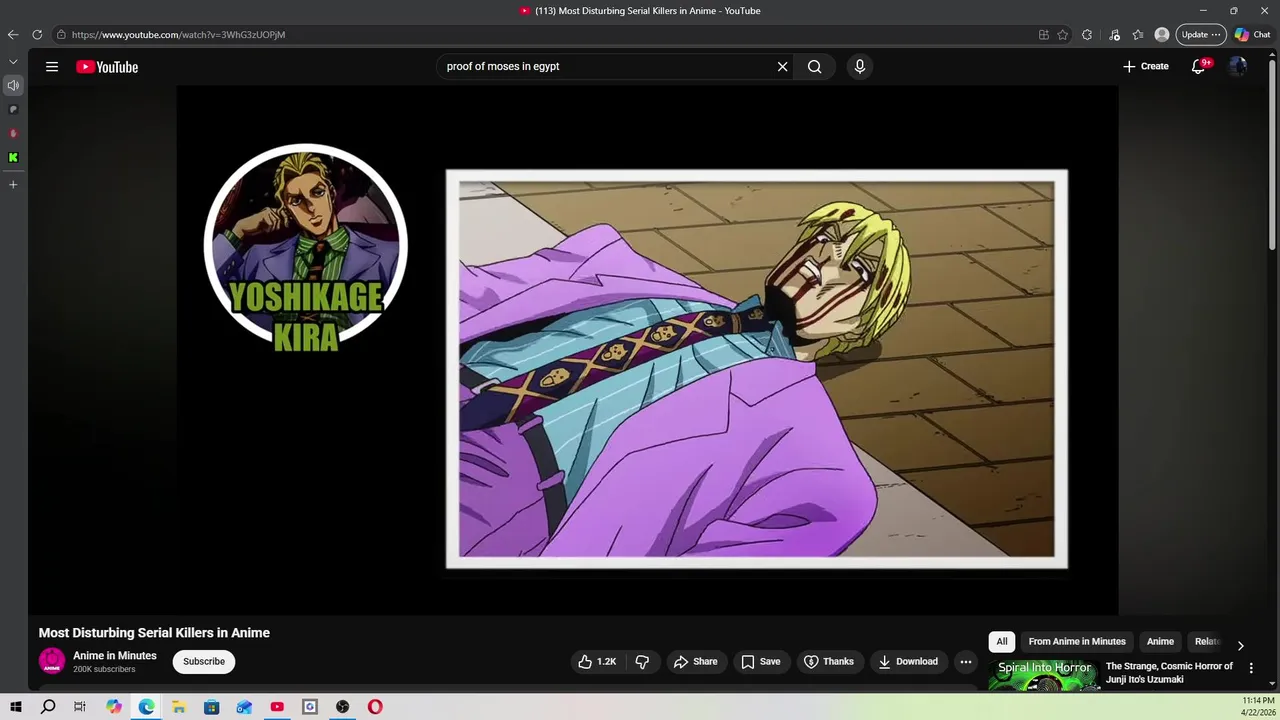Open YouTube notifications bell
Viewport: 1280px width, 720px height.
coord(1198,67)
